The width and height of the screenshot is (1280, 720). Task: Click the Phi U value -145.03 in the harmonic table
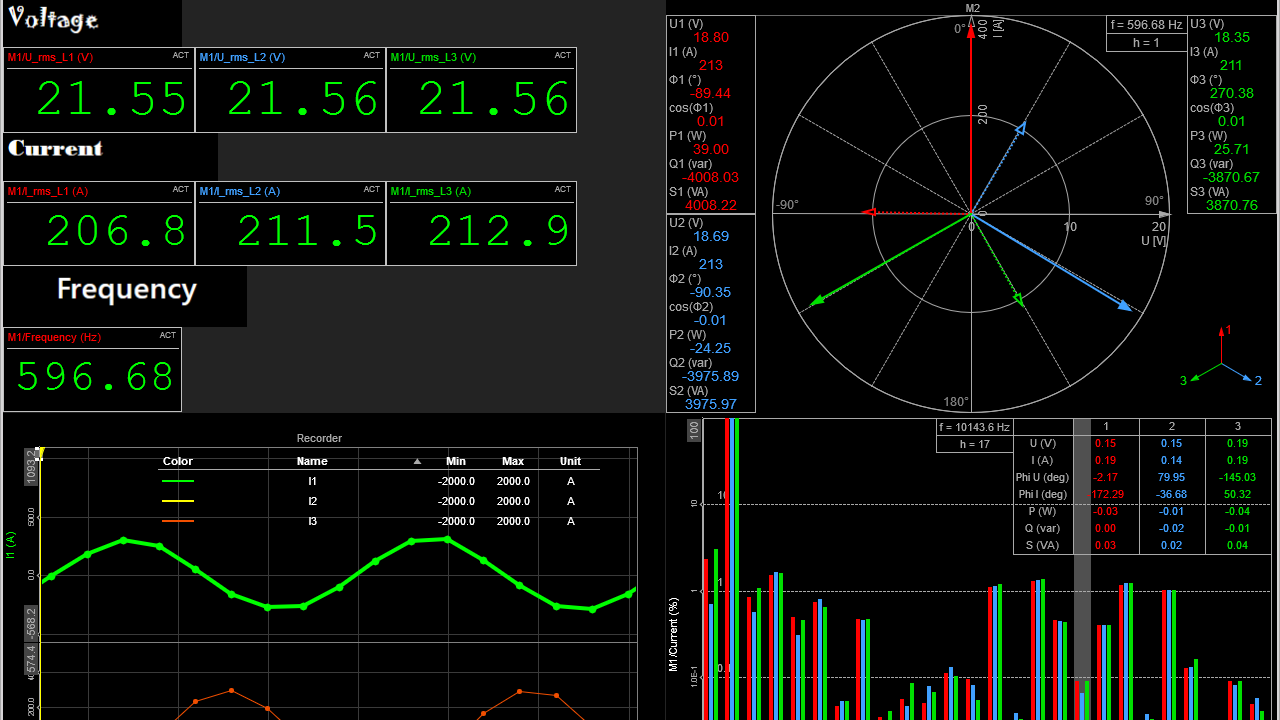[x=1237, y=477]
